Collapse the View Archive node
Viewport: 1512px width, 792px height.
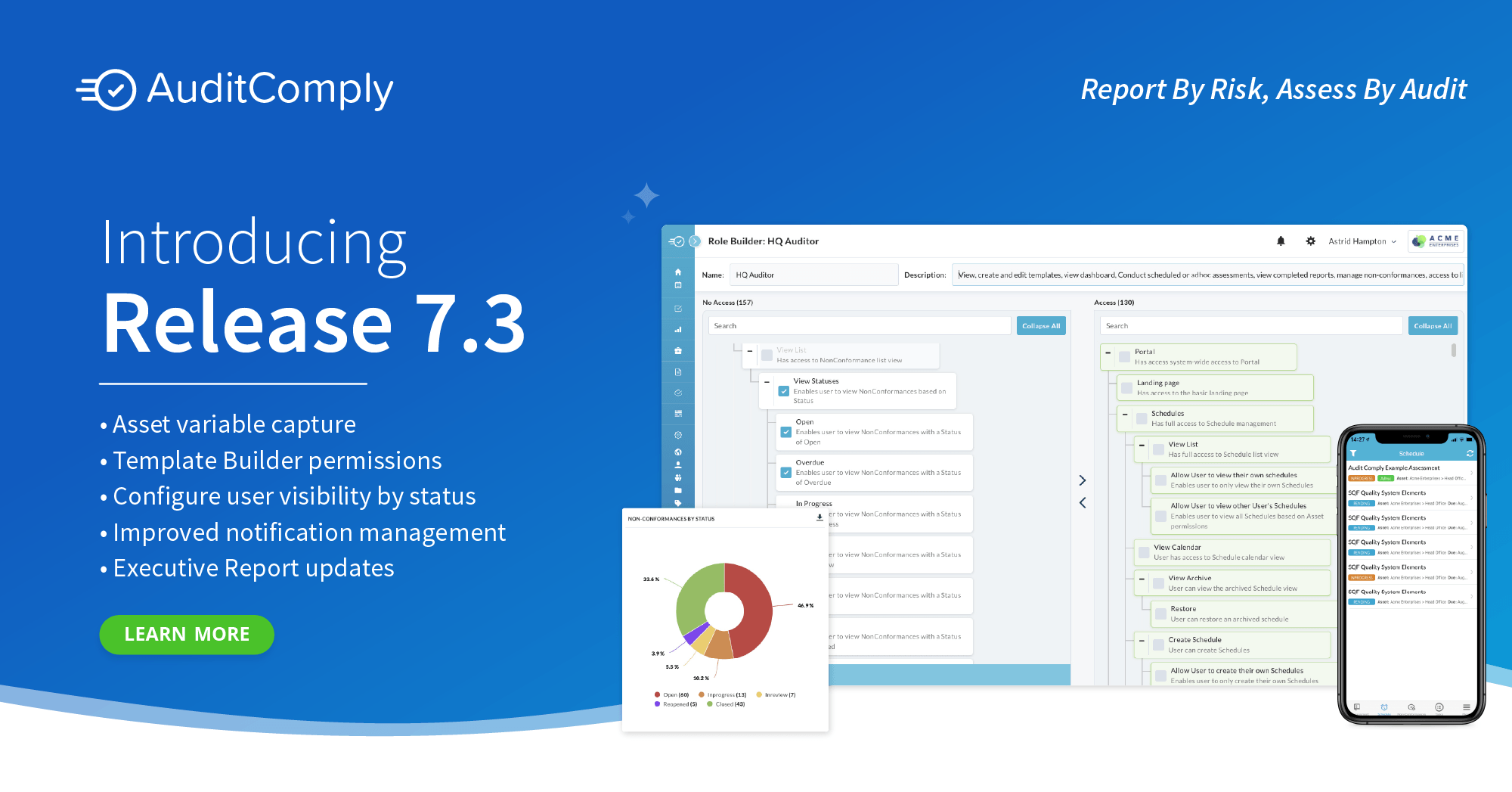pyautogui.click(x=1142, y=579)
